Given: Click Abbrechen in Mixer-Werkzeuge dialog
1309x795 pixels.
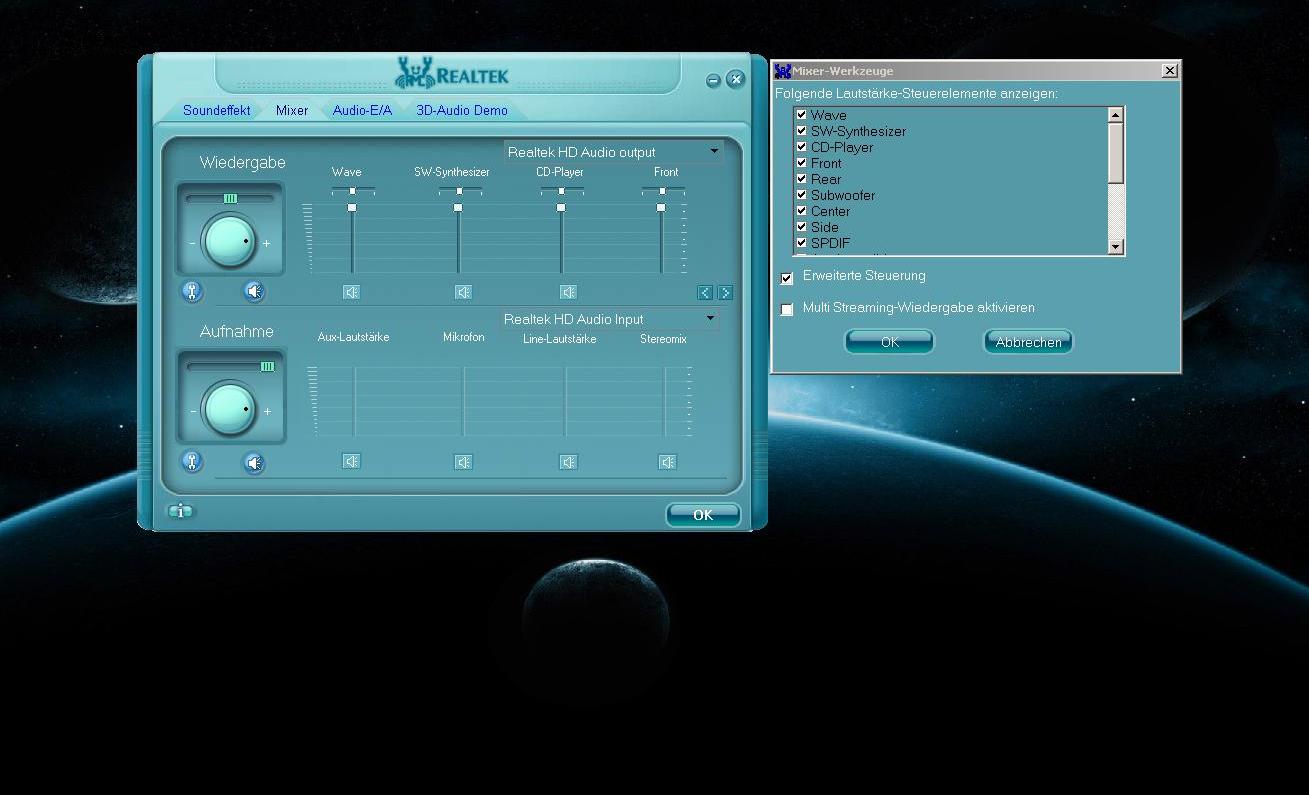Looking at the screenshot, I should [1028, 342].
